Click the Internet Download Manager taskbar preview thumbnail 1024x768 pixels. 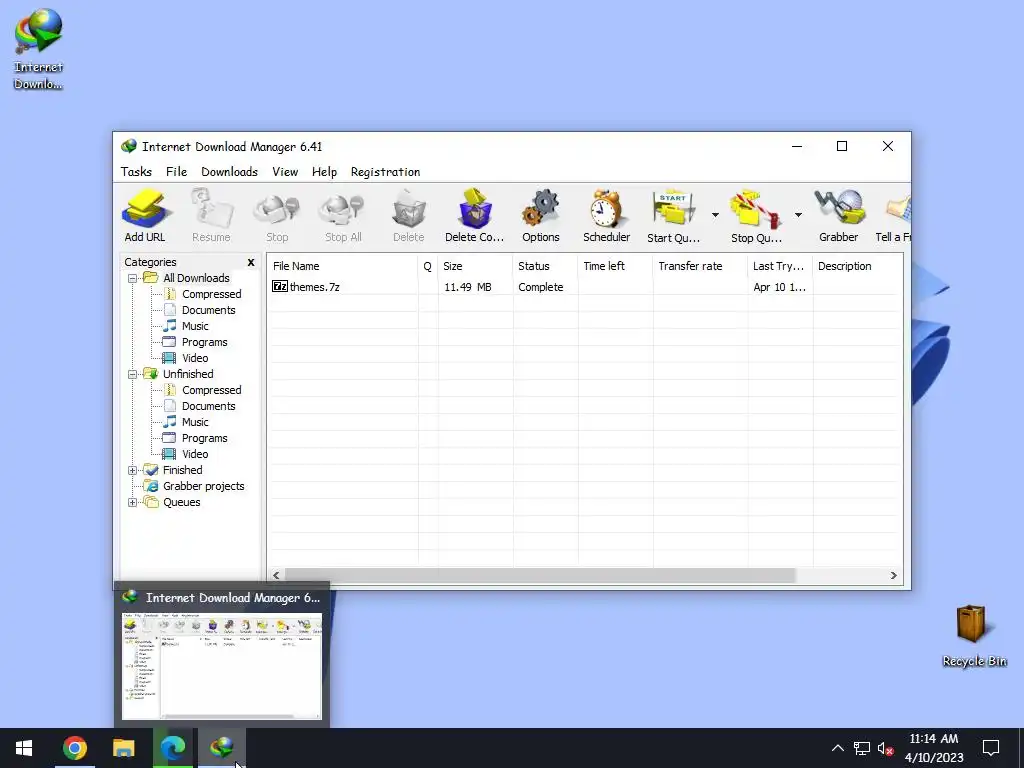222,665
